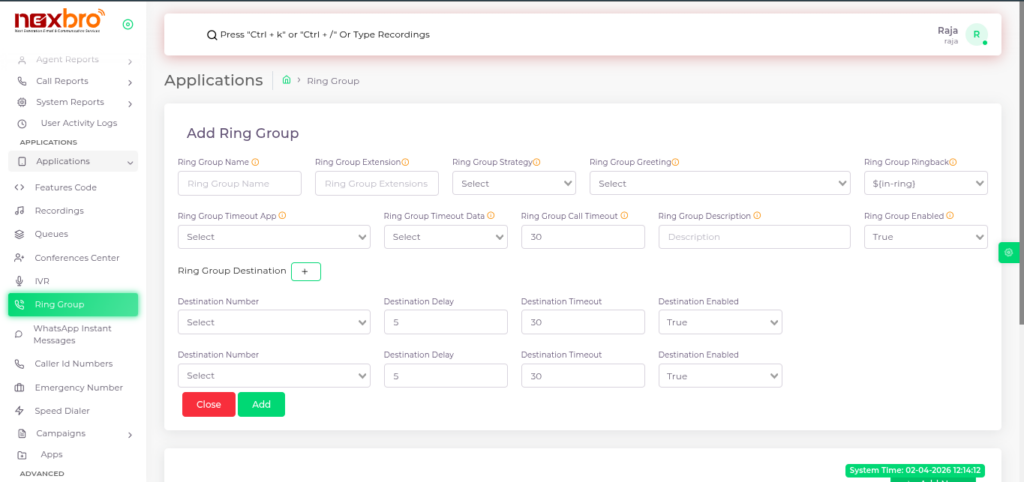Click the info icon beside Ring Group Strategy
Image resolution: width=1024 pixels, height=482 pixels.
point(537,162)
